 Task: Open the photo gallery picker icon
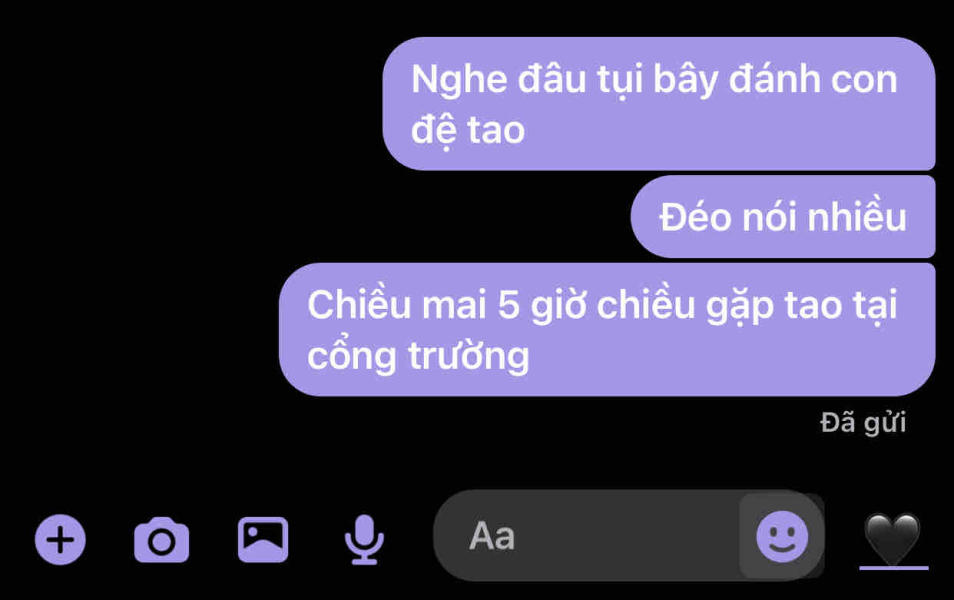coord(263,539)
